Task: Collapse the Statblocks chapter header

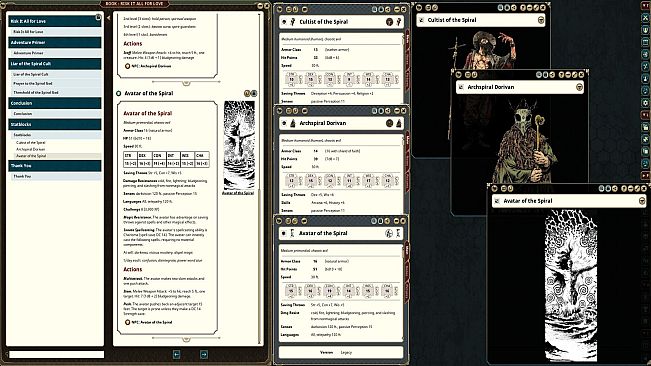Action: pyautogui.click(x=54, y=124)
